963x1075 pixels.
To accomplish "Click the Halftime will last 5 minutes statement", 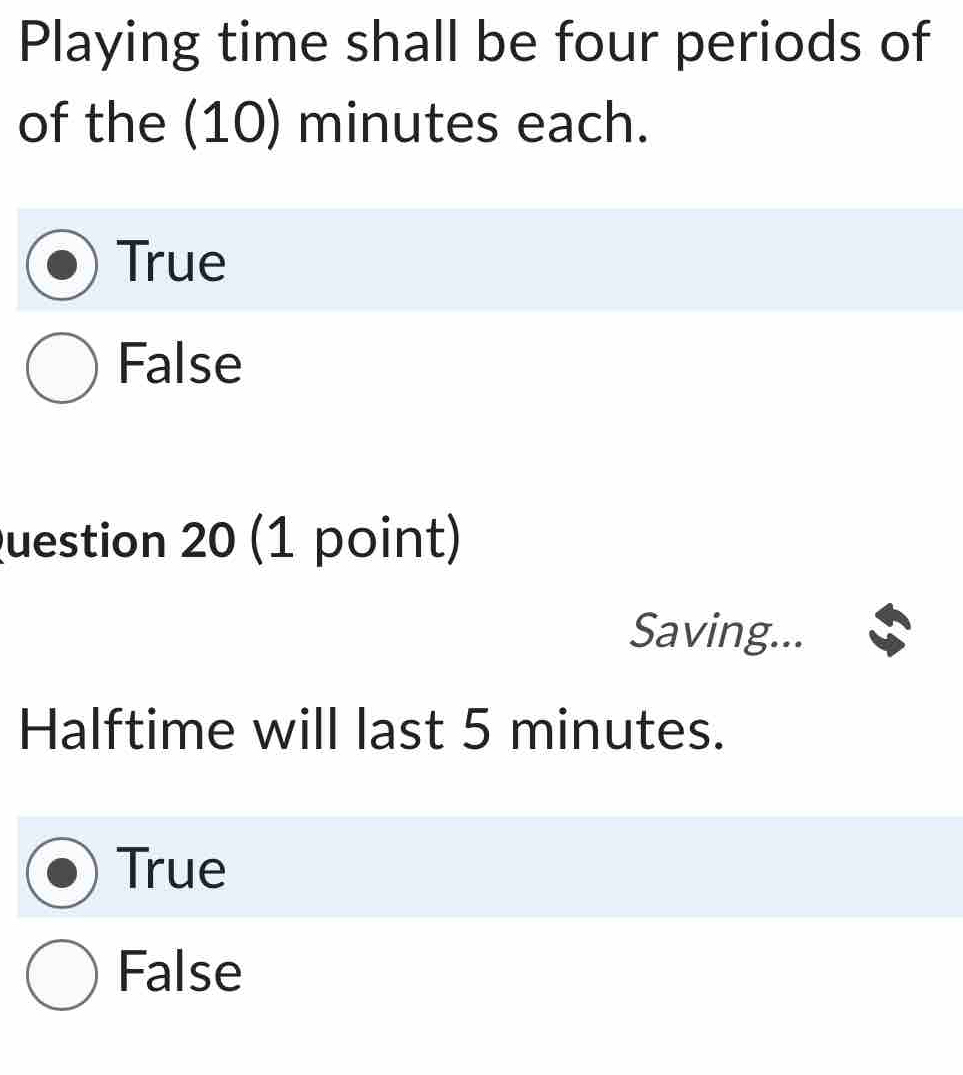I will (x=371, y=731).
